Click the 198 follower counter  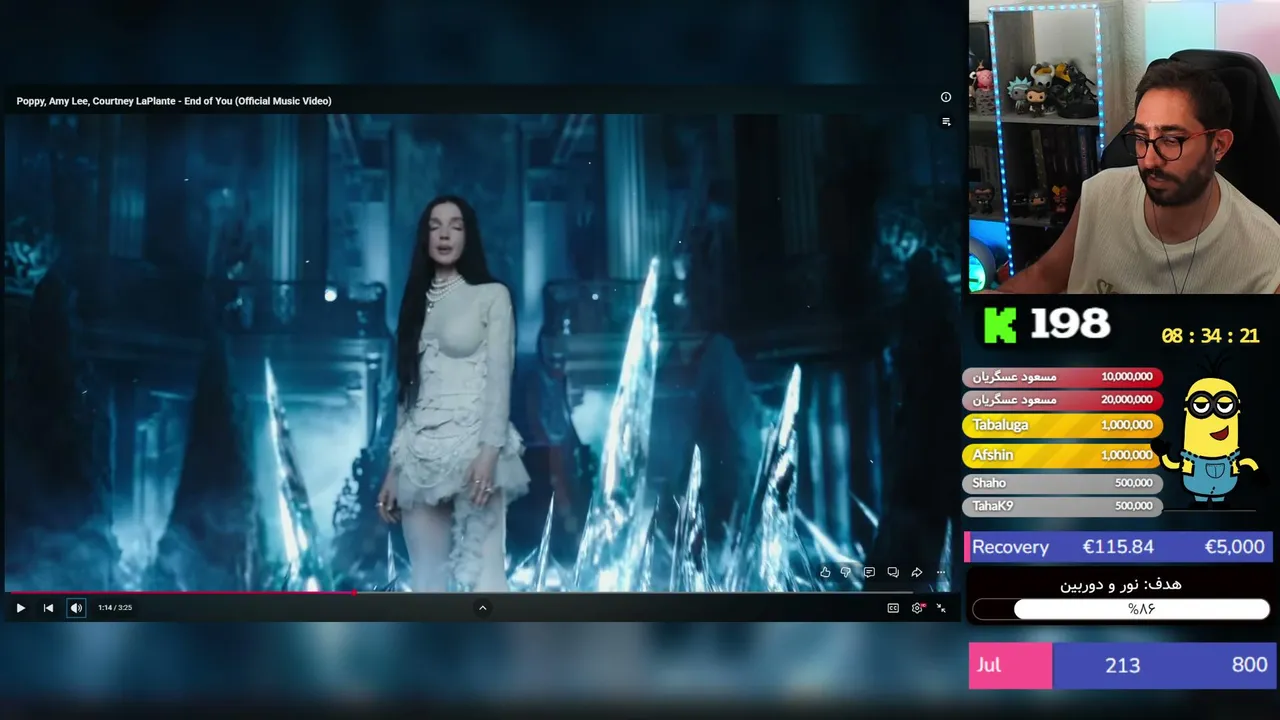[1070, 324]
